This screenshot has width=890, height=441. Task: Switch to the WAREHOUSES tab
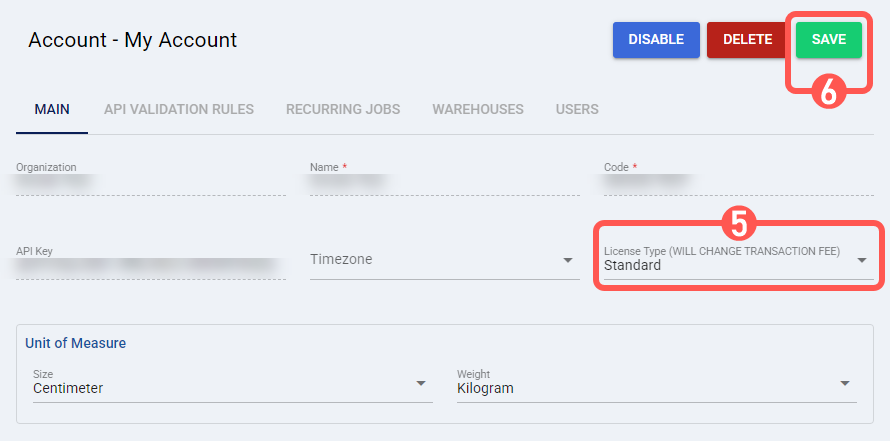[478, 109]
